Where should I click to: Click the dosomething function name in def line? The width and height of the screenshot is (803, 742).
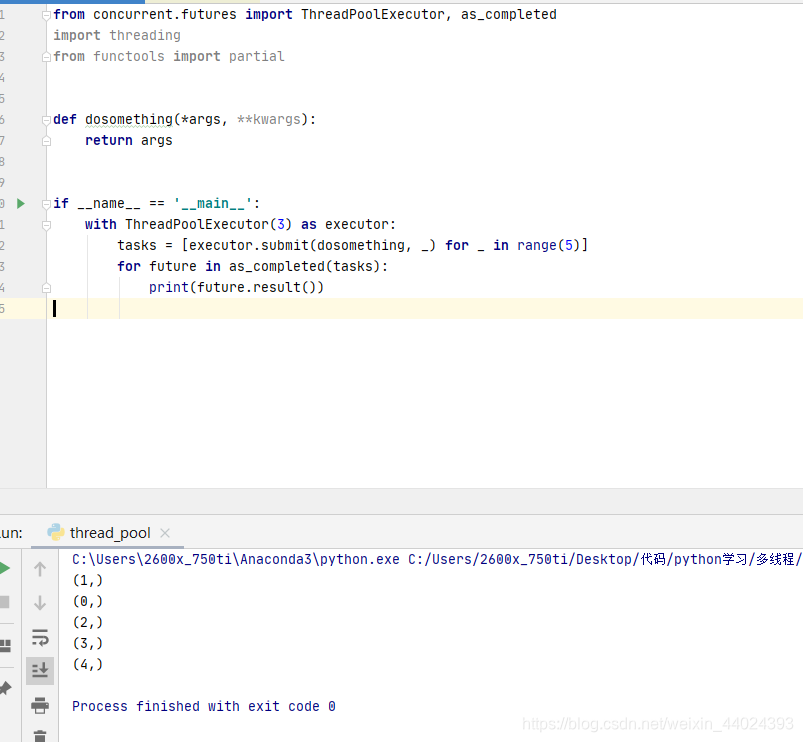129,119
